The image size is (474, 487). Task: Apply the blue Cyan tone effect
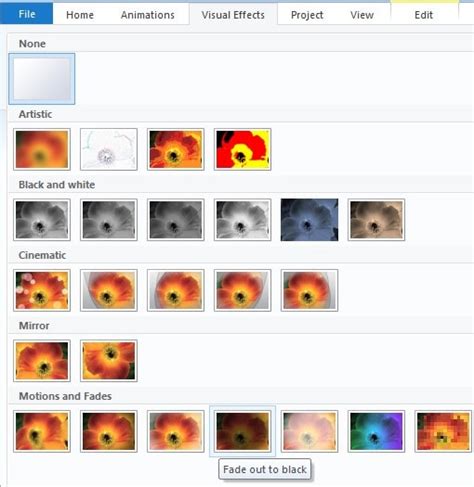pyautogui.click(x=309, y=220)
